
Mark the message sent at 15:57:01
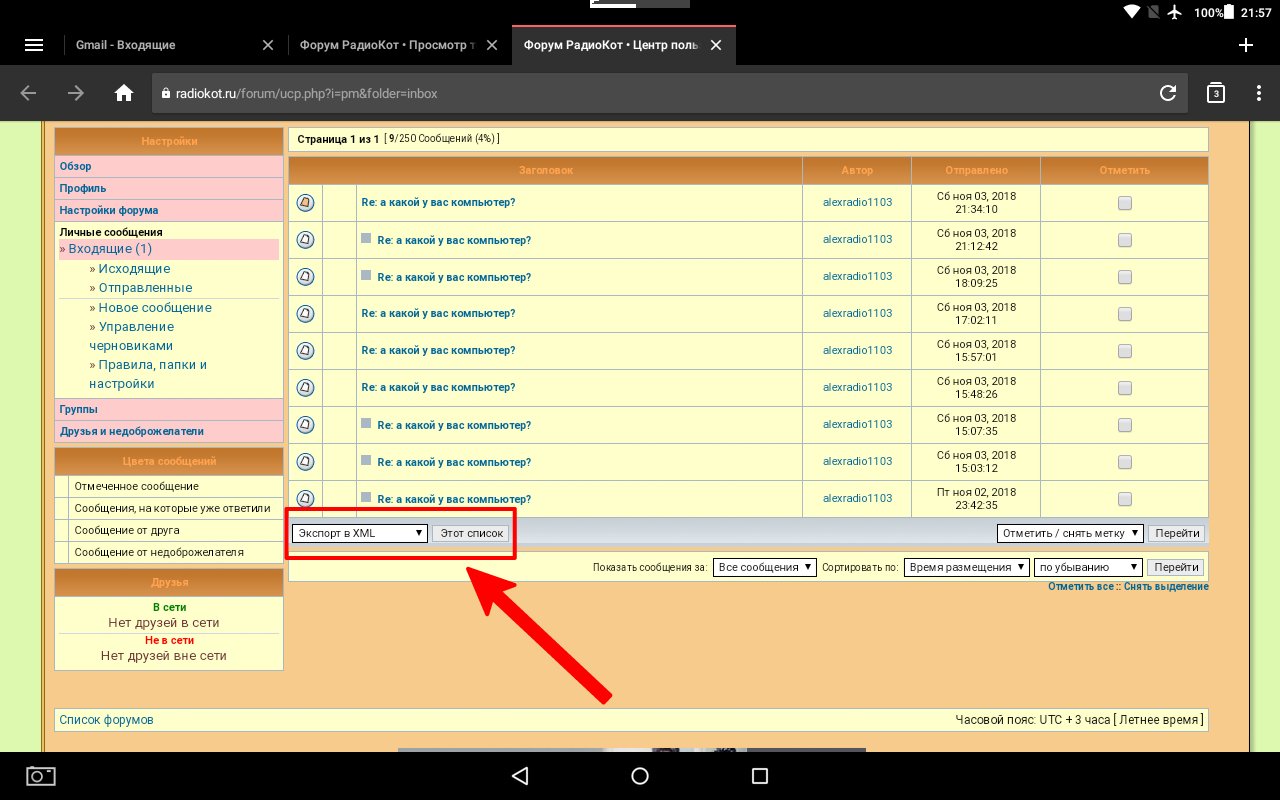[x=1125, y=351]
